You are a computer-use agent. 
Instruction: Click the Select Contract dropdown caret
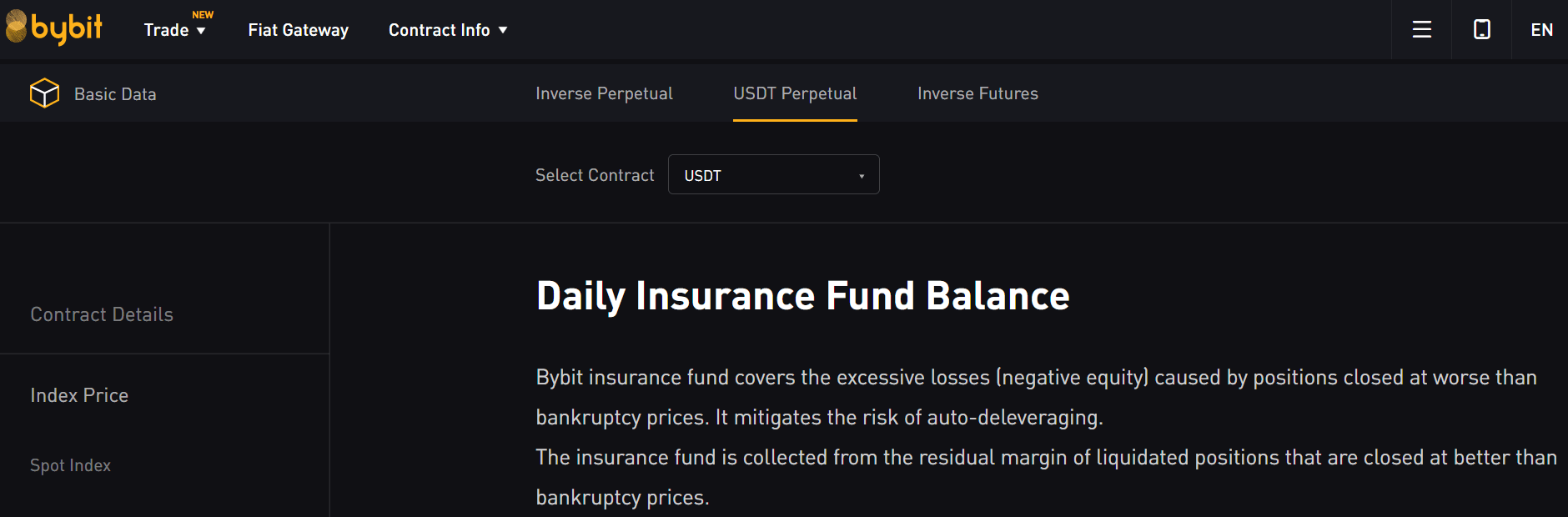[862, 176]
